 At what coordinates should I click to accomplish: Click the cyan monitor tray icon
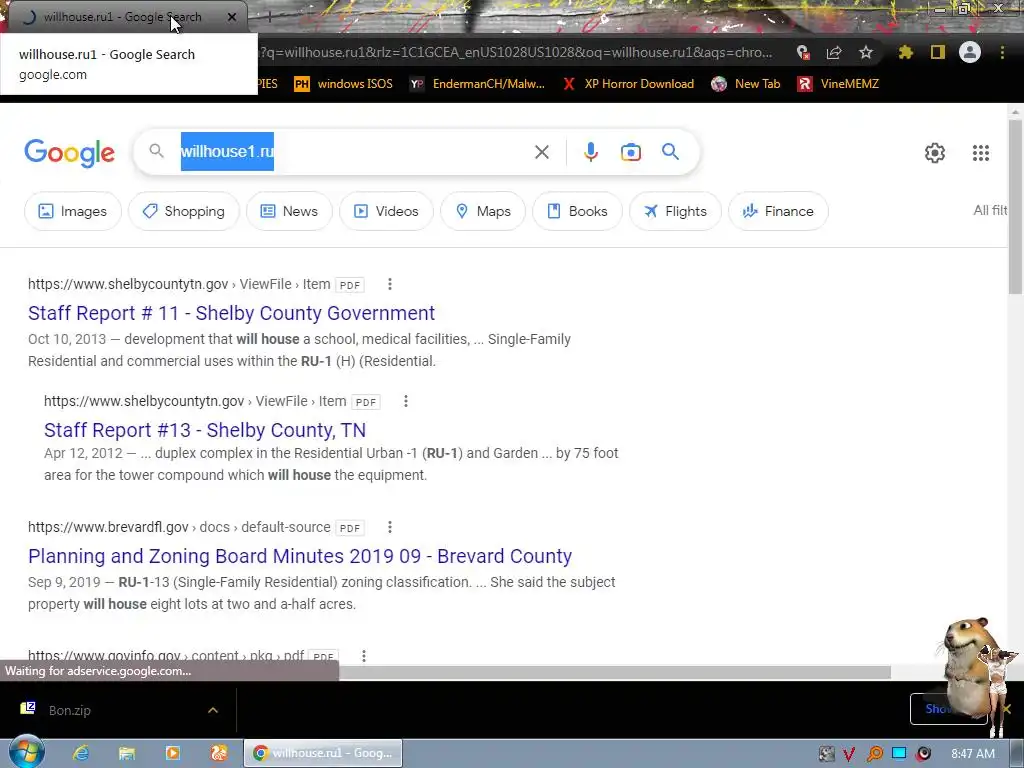[899, 754]
